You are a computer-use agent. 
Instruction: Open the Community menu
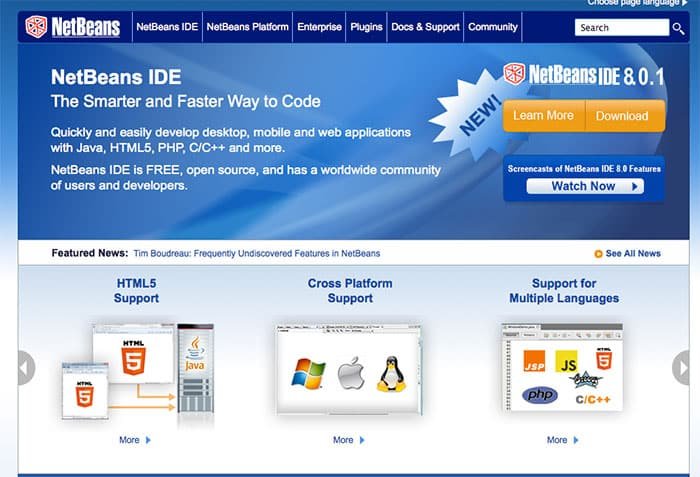(493, 27)
